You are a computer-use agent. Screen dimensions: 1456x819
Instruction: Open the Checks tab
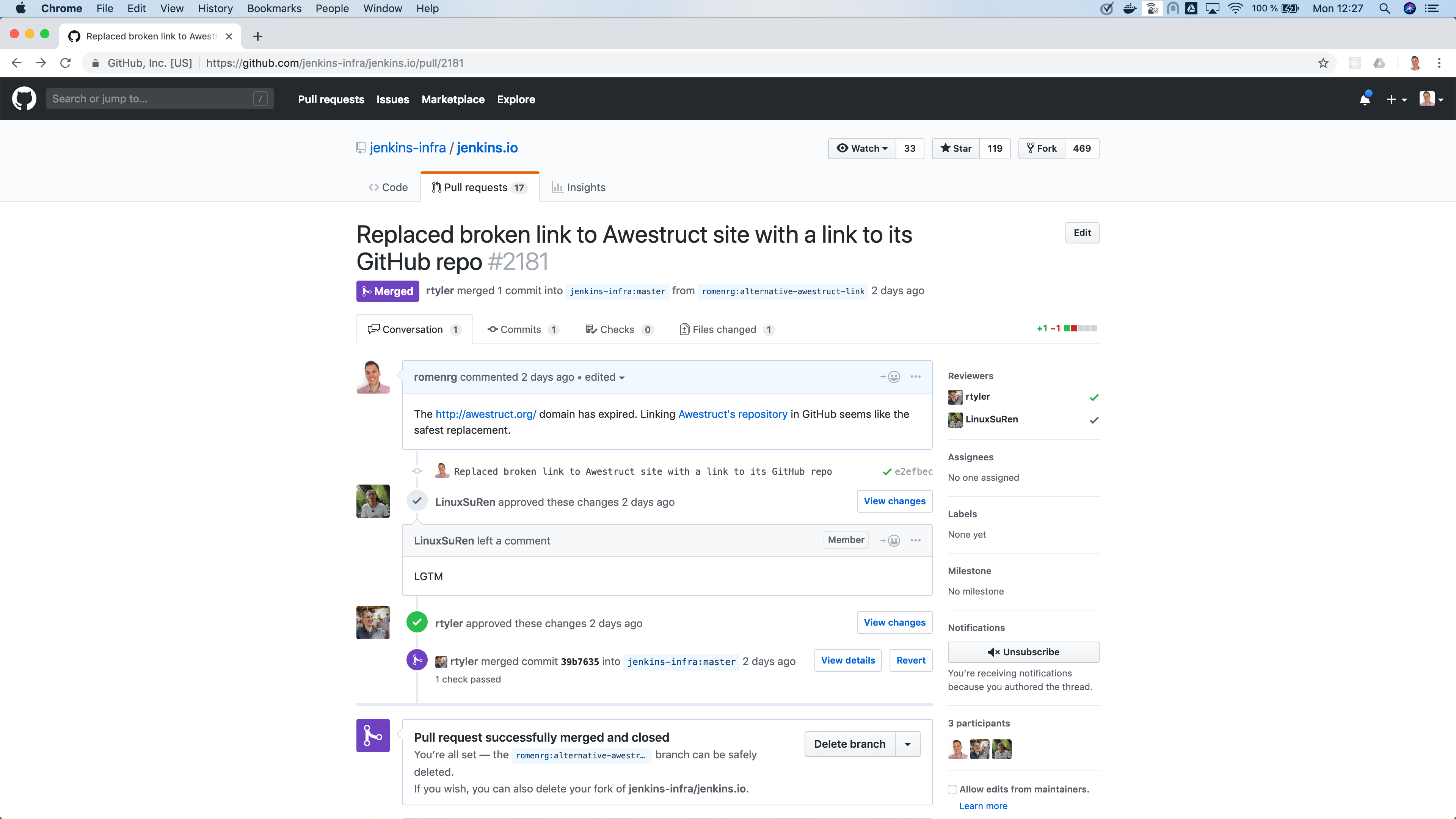point(620,329)
